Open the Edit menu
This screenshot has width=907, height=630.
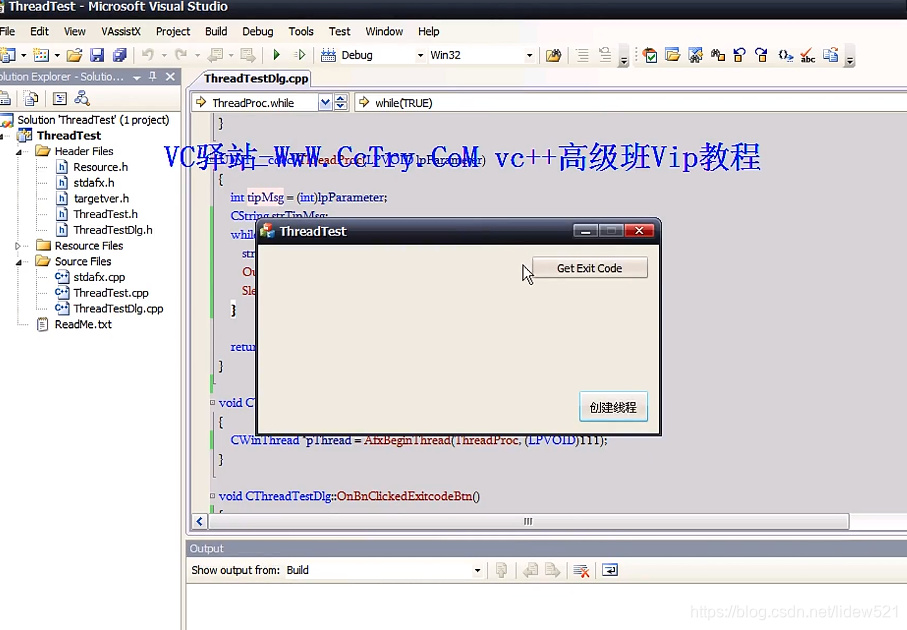coord(39,31)
